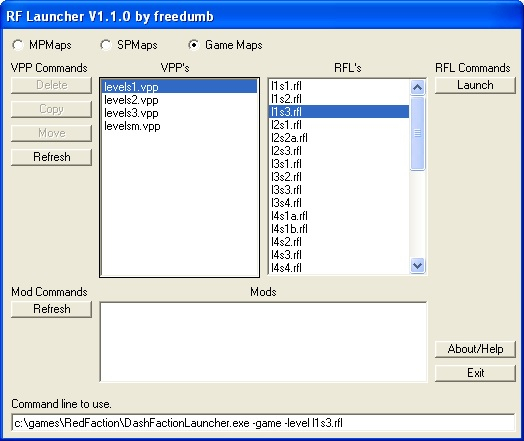Open the About/Help dialog
This screenshot has height=441, width=524.
click(475, 349)
